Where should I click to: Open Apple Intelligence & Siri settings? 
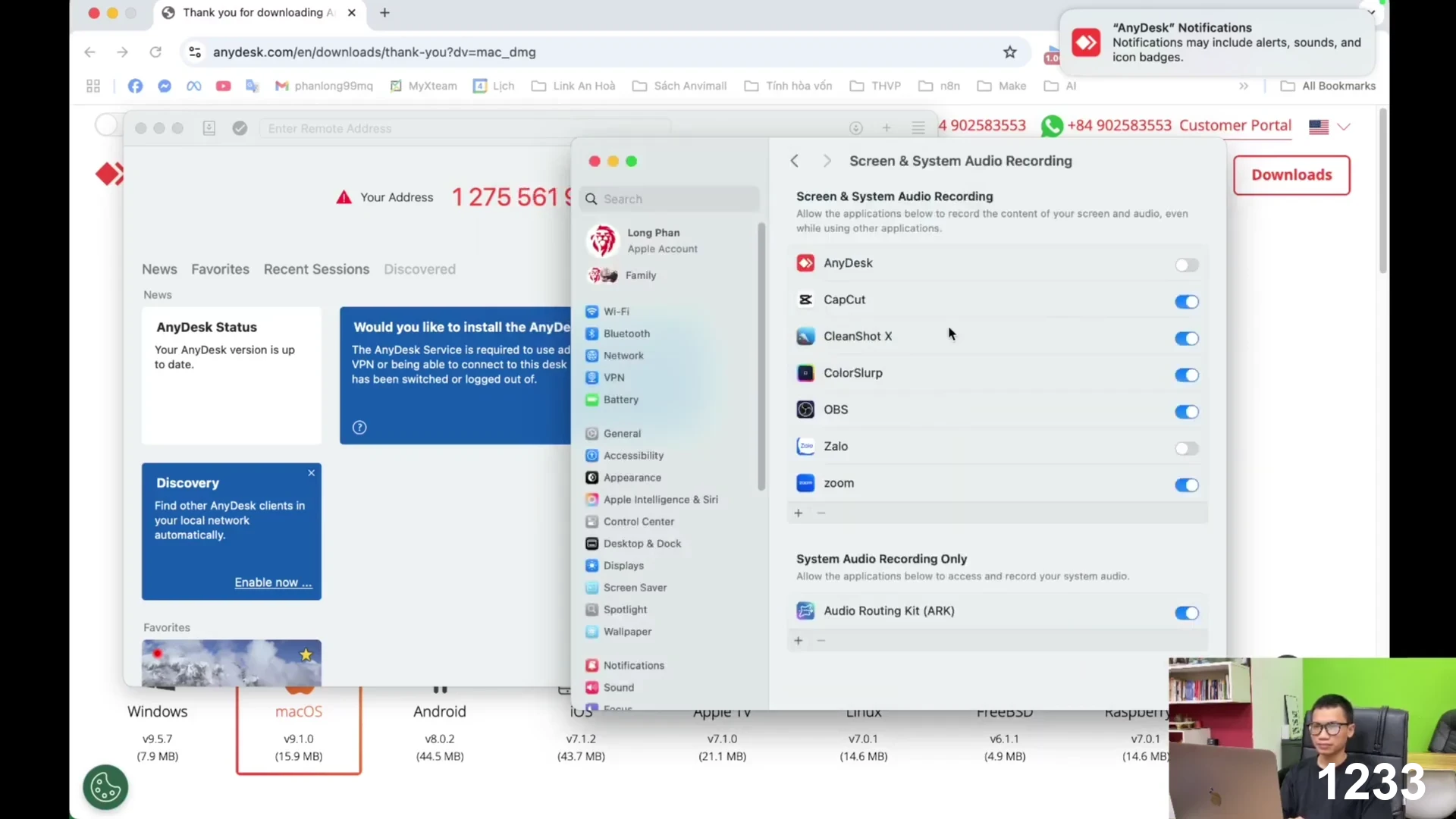click(x=651, y=500)
